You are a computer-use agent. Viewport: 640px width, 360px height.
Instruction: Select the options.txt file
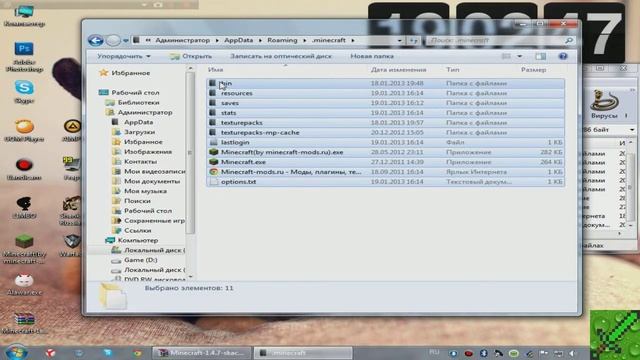[386, 182]
